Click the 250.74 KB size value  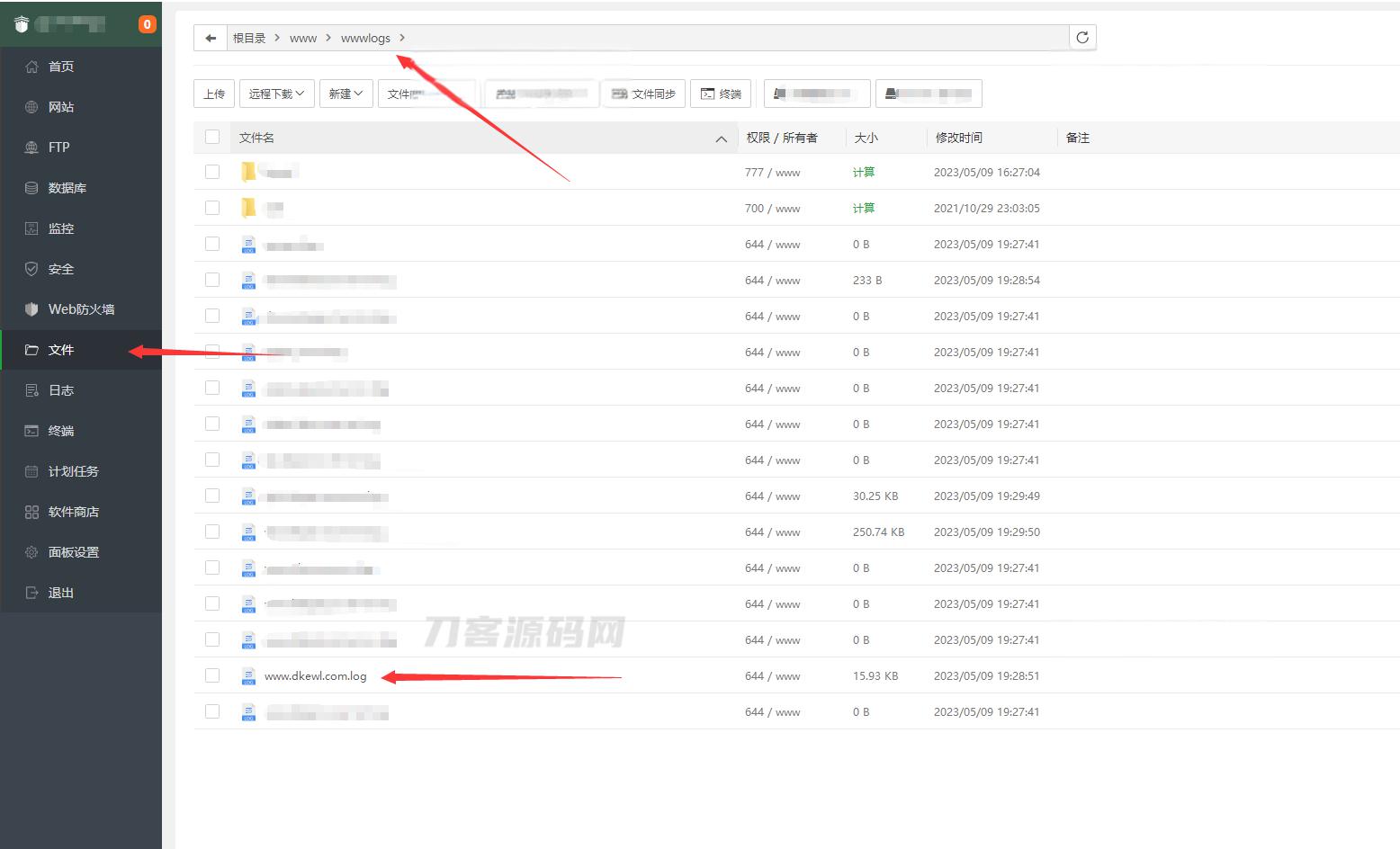pos(879,532)
